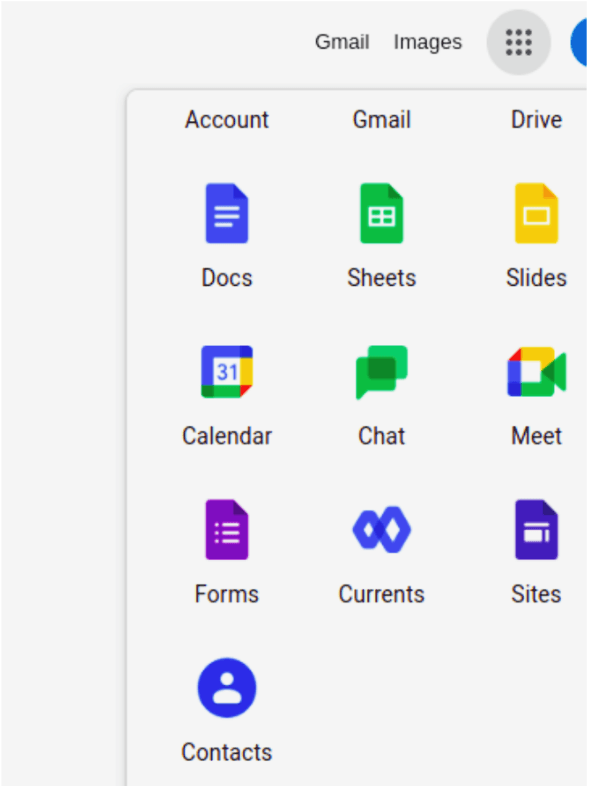
Task: Launch the green Sheets app icon
Action: [x=381, y=214]
